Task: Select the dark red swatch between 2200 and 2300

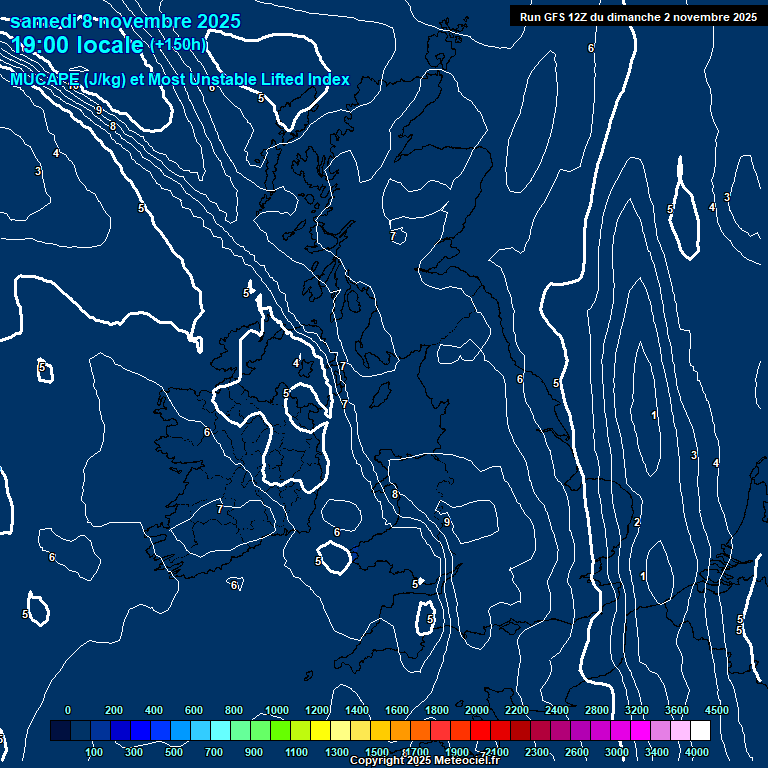Action: (520, 730)
